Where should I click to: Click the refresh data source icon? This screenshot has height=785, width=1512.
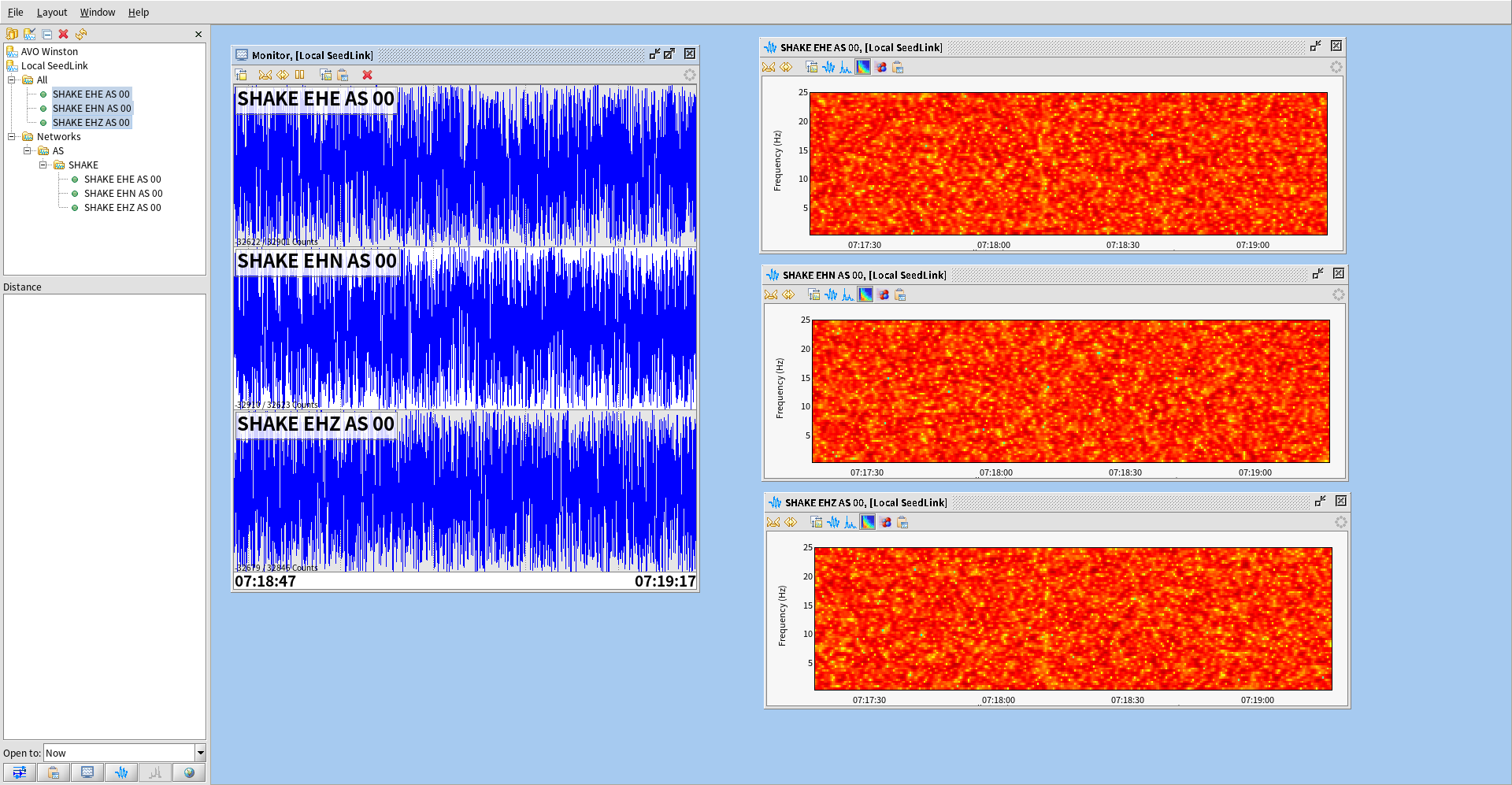[x=81, y=34]
